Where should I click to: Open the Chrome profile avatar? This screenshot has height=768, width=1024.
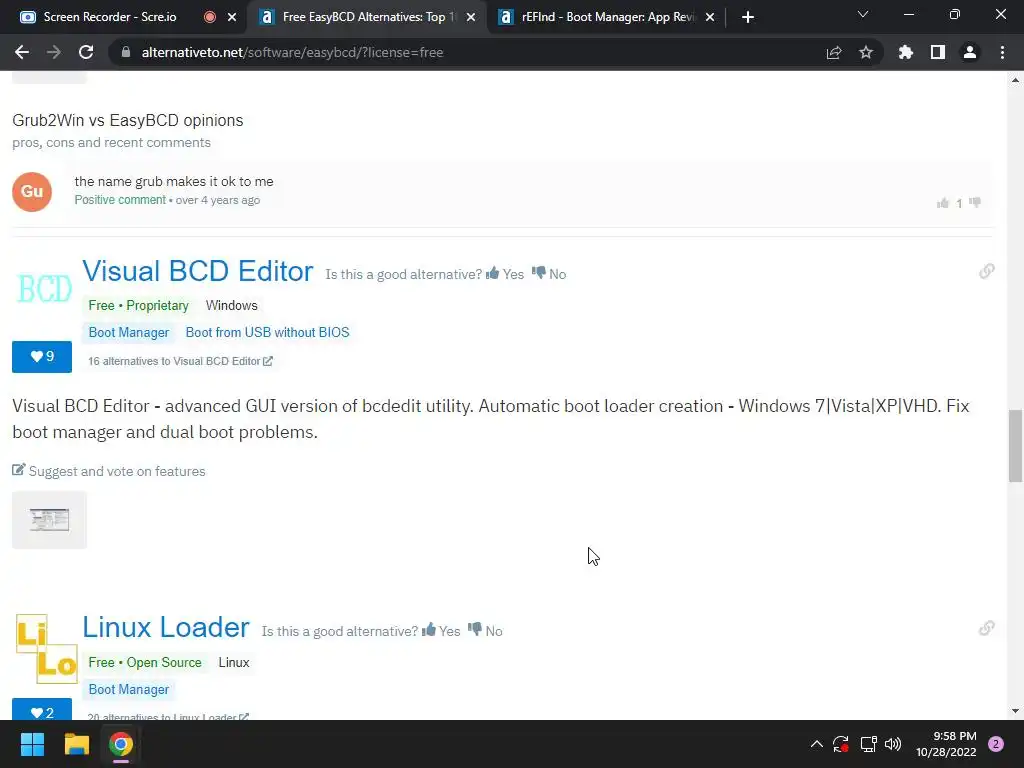point(970,52)
